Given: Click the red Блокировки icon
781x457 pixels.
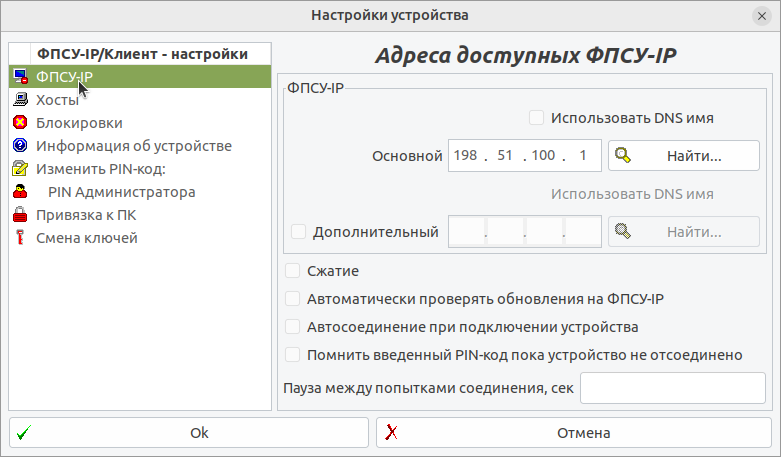Looking at the screenshot, I should coord(20,123).
